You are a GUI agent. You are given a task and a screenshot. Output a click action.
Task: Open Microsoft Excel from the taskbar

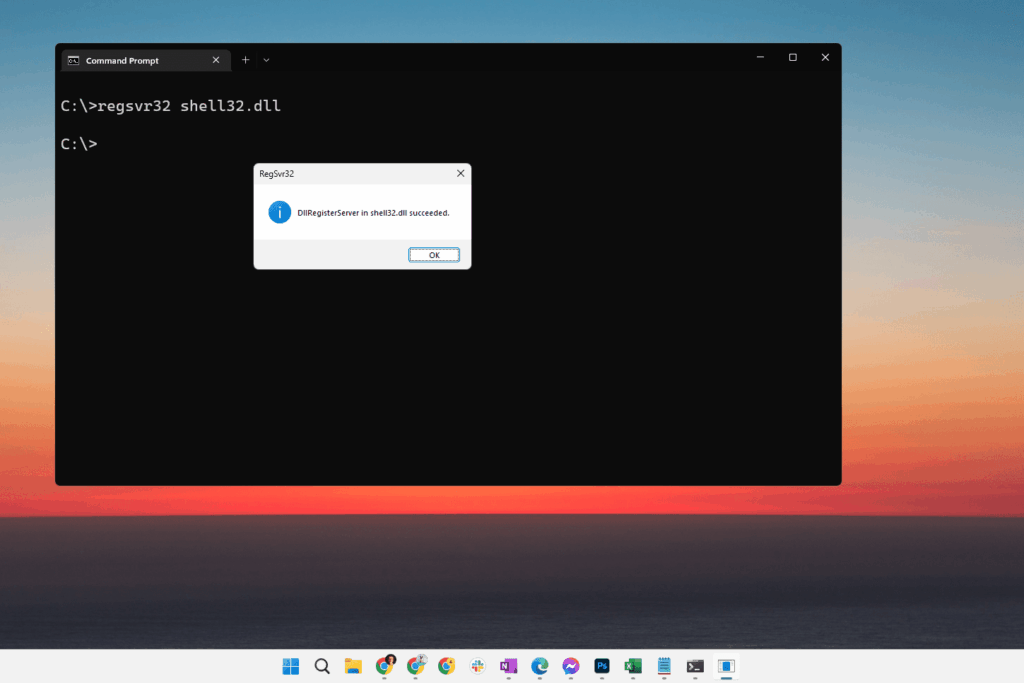[x=632, y=665]
